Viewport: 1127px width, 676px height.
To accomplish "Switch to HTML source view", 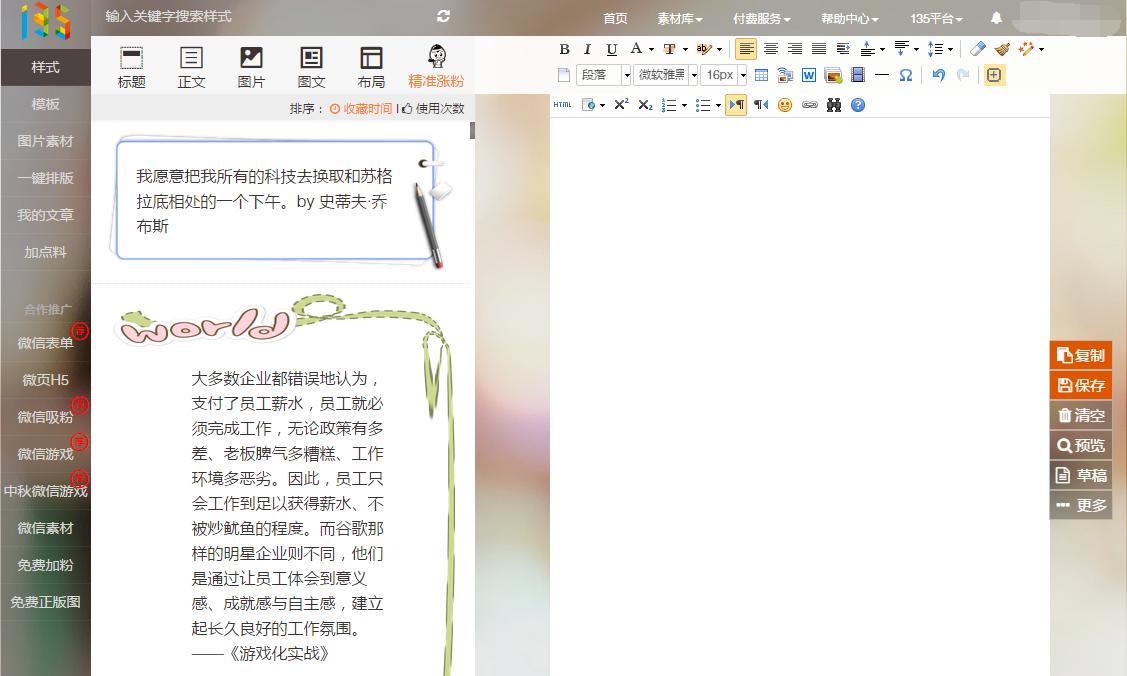I will (562, 105).
